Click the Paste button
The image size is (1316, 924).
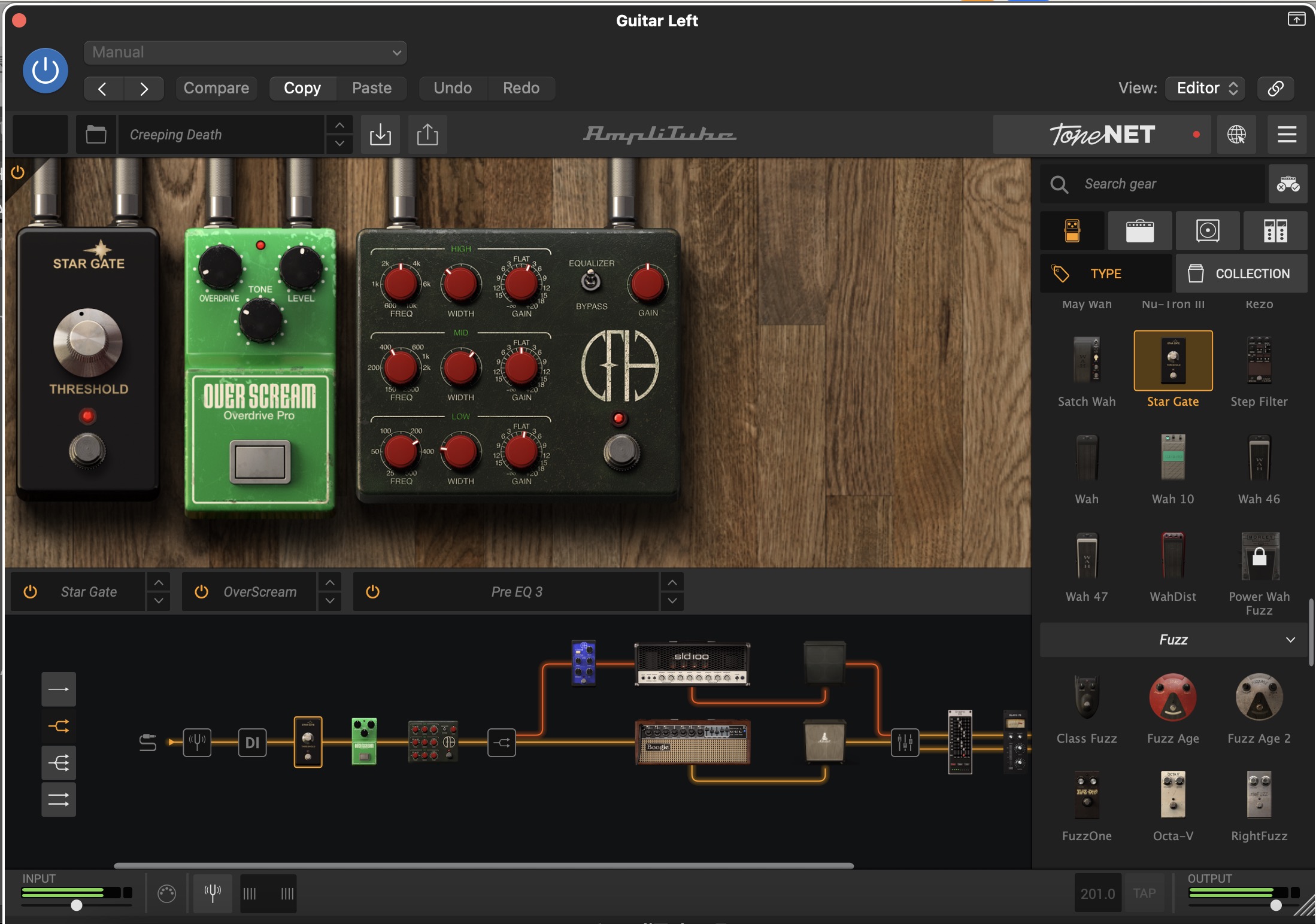[372, 88]
